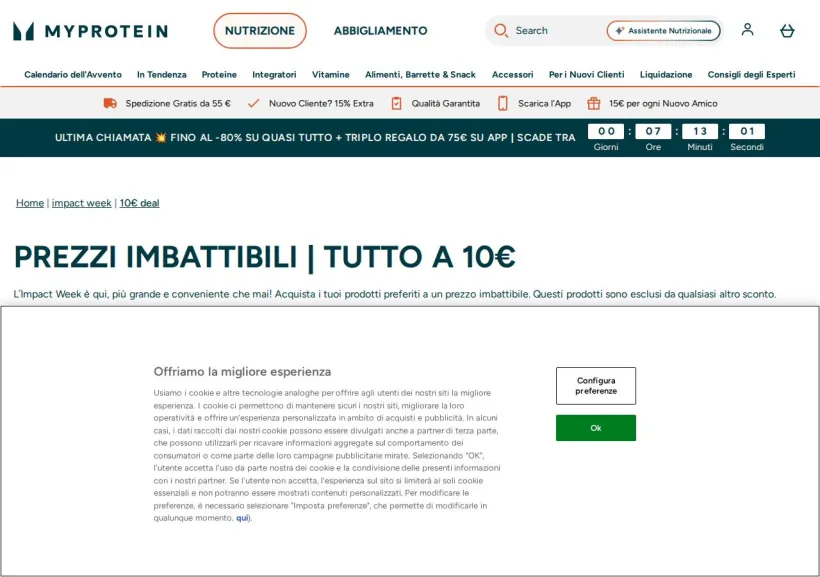Open Consigli degli Esperti menu
The height and width of the screenshot is (577, 820).
751,75
